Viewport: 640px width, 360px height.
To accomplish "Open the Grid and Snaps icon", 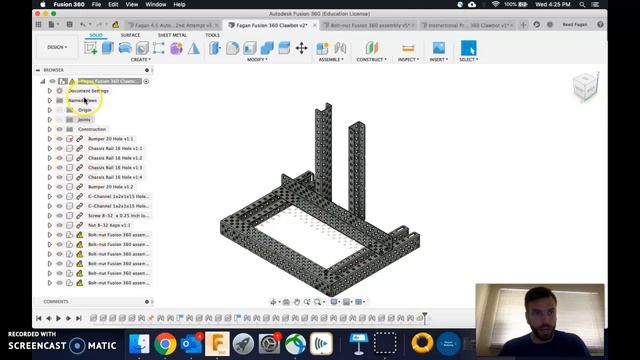I will [x=347, y=302].
